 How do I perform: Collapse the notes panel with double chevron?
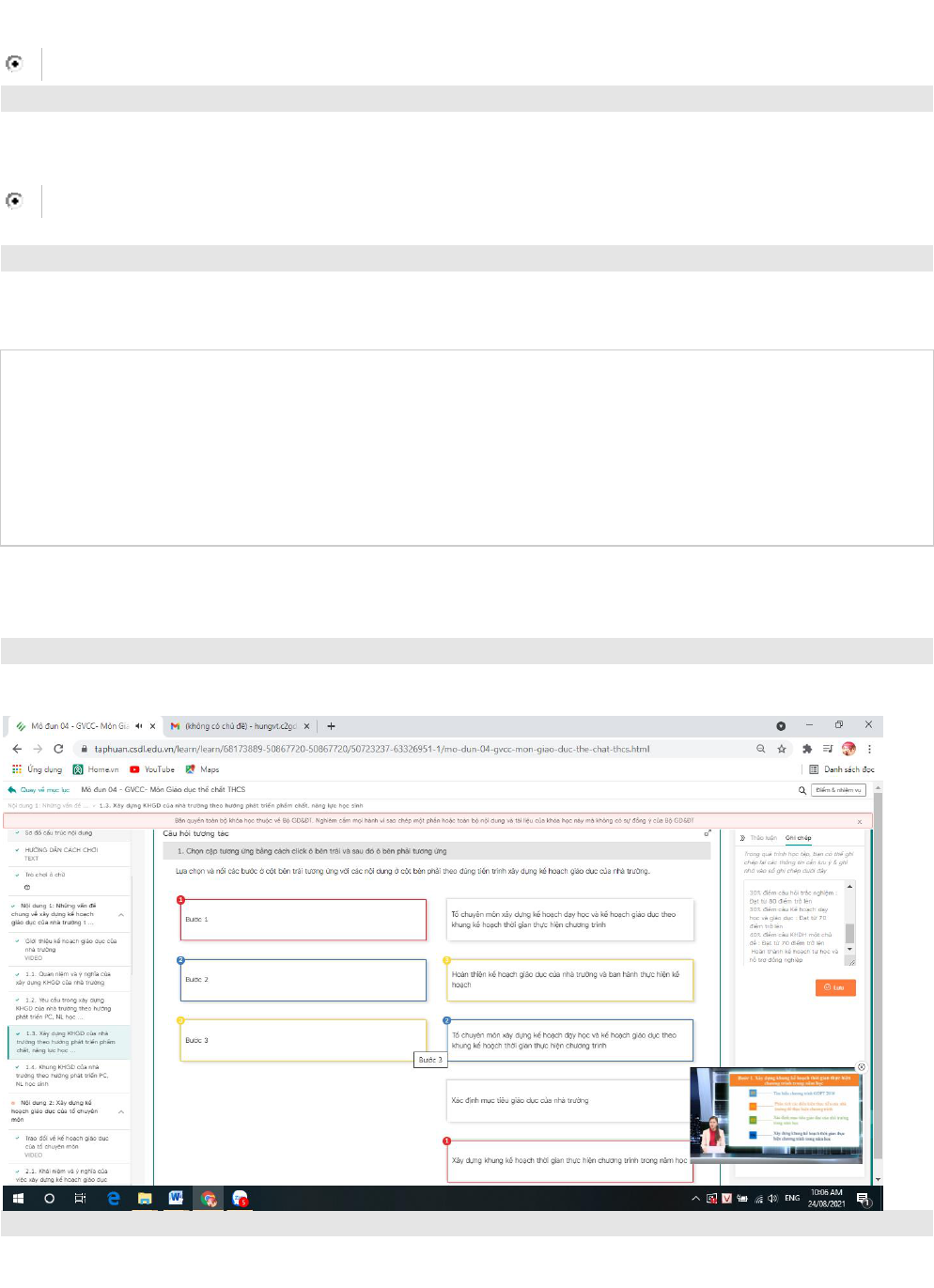(741, 837)
